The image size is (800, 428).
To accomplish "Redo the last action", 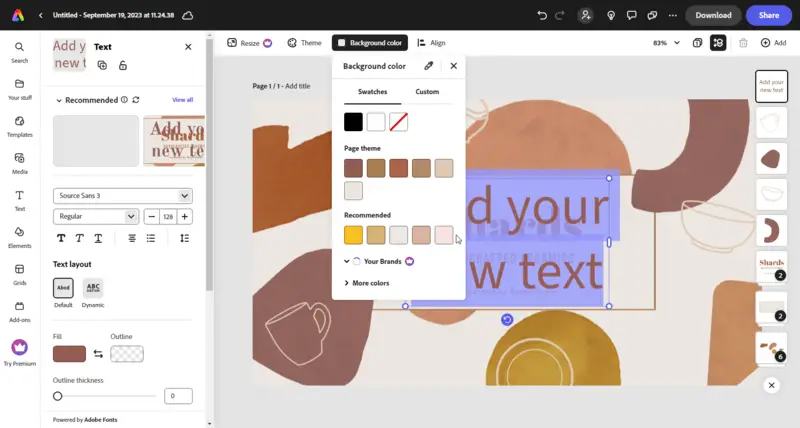I will (560, 15).
